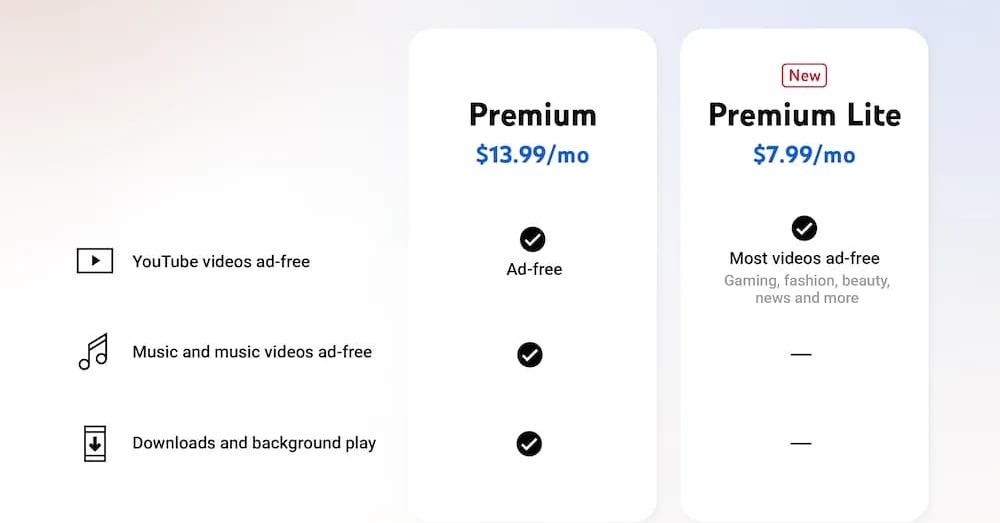The image size is (1000, 523).
Task: Click the red New badge
Action: pos(804,75)
